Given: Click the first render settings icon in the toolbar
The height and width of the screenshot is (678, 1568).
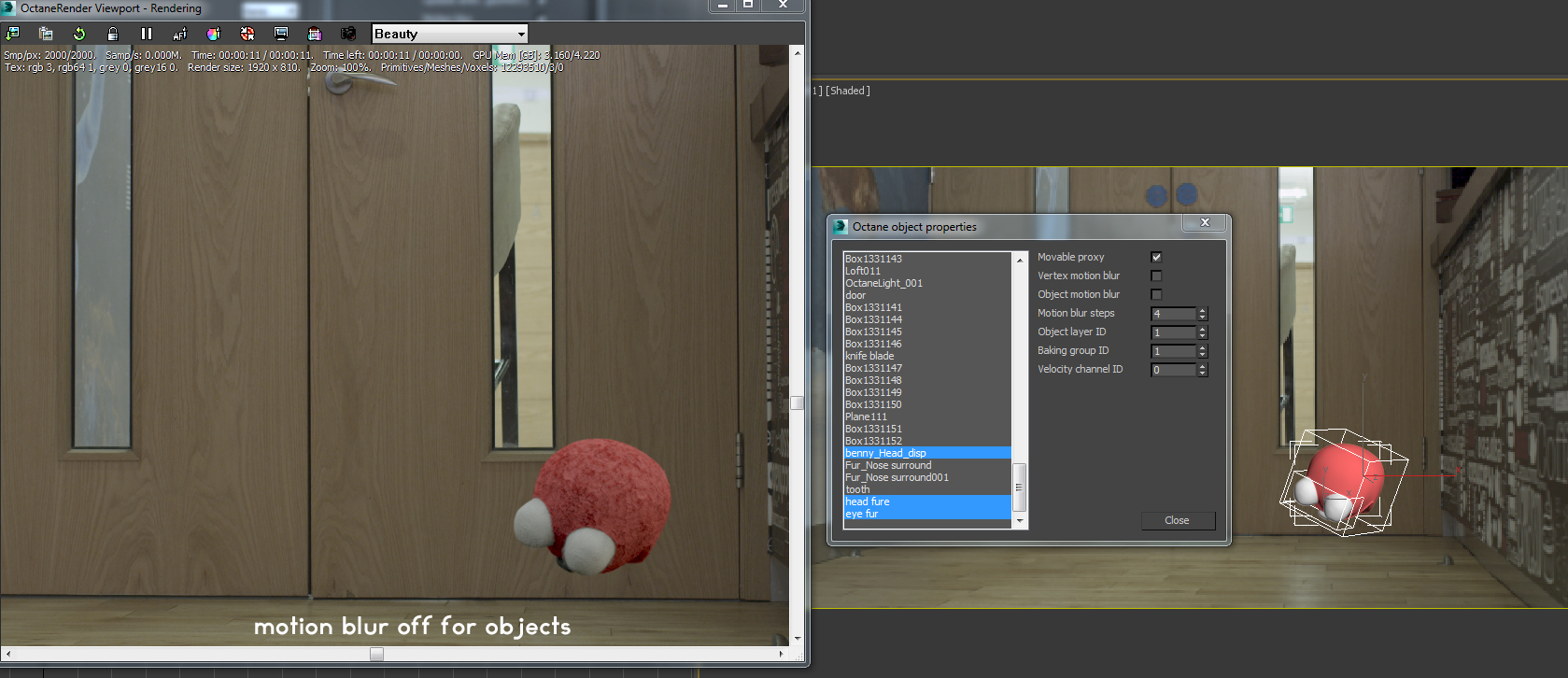Looking at the screenshot, I should [12, 34].
